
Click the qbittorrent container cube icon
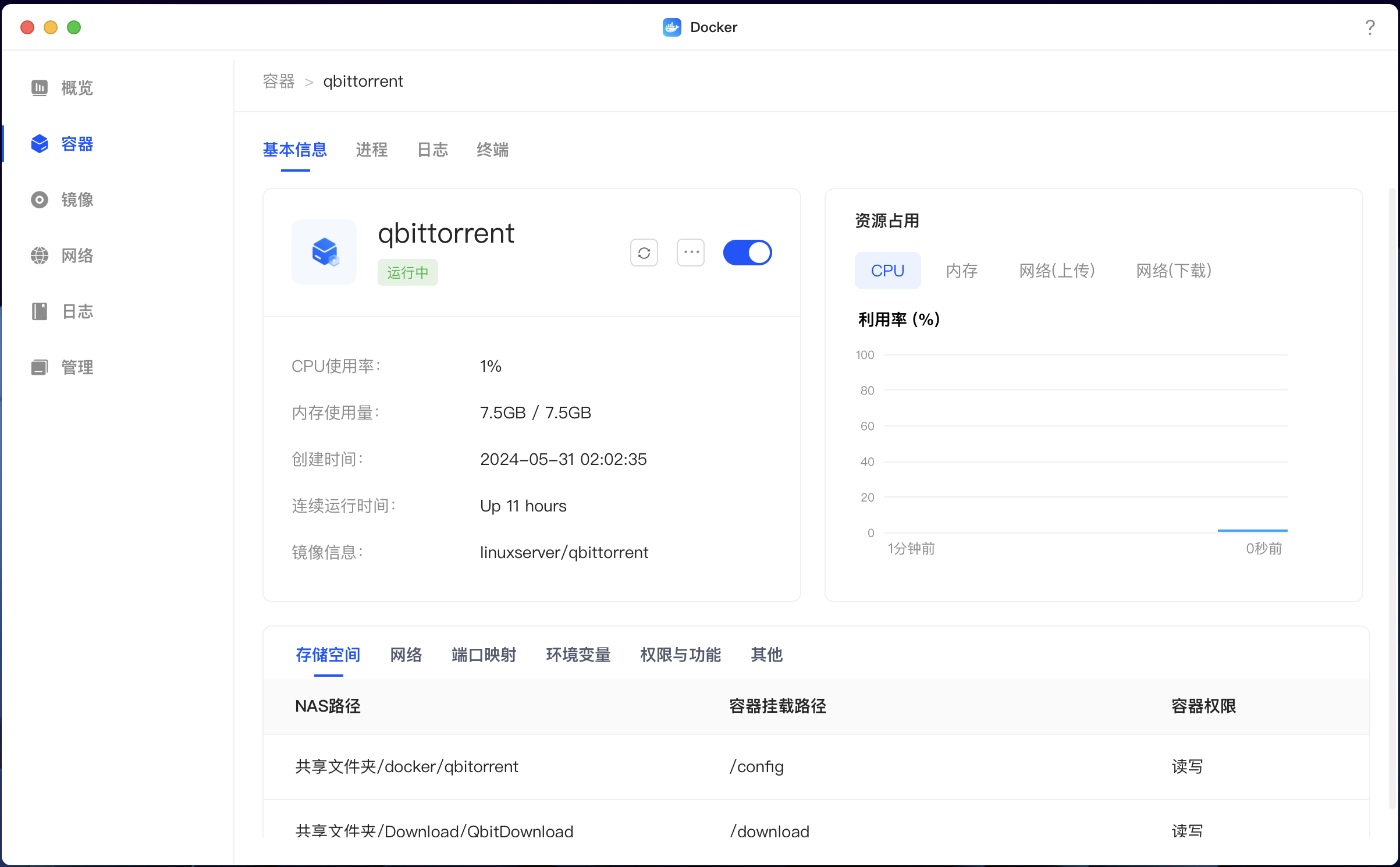(324, 252)
